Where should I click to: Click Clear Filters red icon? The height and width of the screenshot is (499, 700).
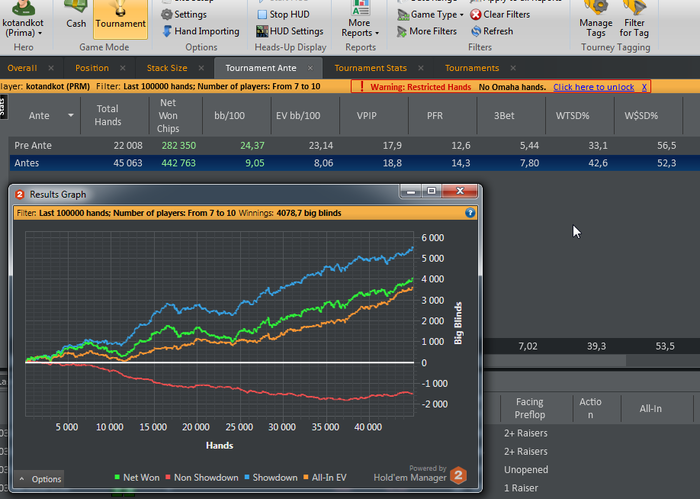[476, 14]
